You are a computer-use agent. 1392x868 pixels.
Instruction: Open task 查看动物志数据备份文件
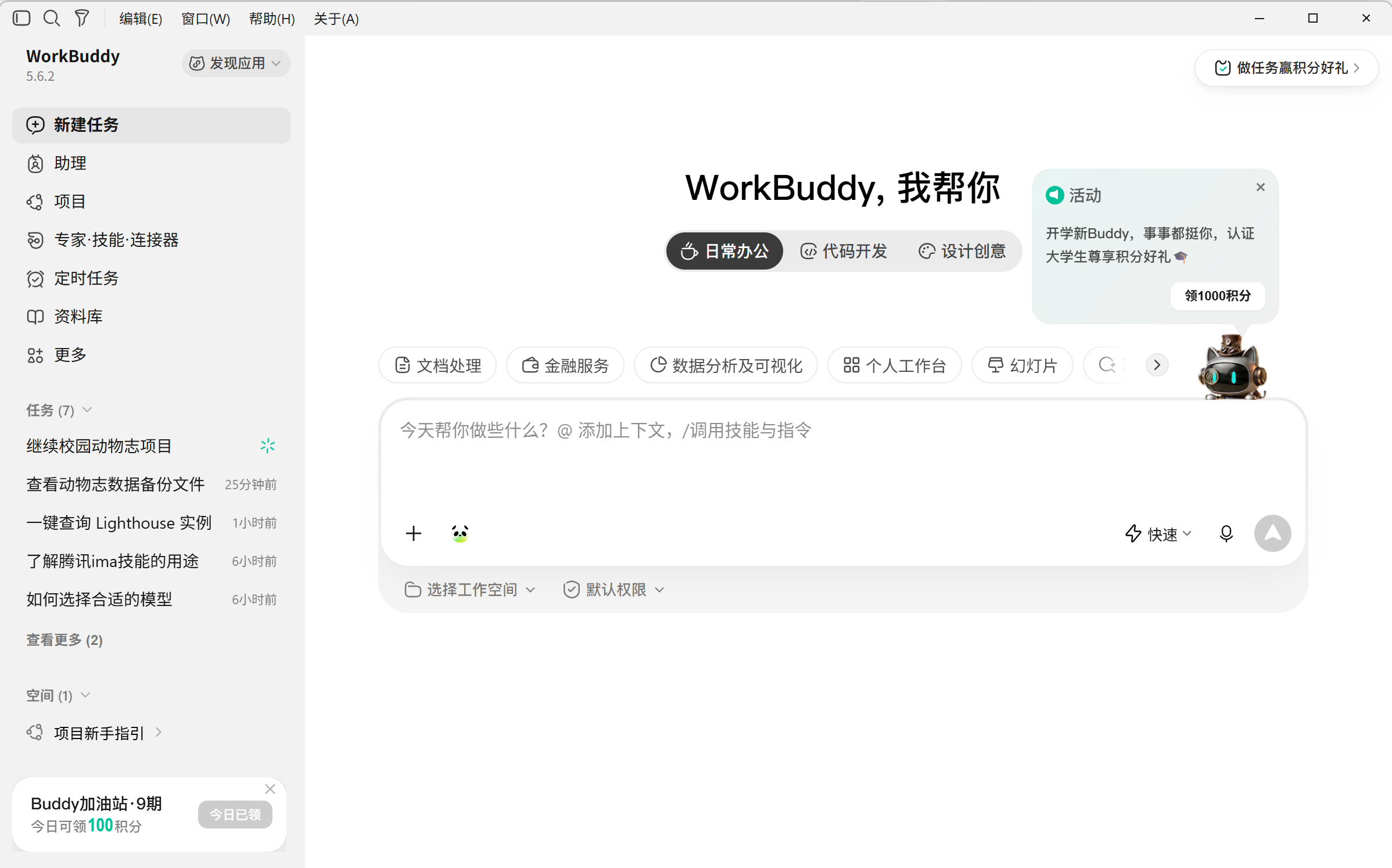[x=151, y=485]
